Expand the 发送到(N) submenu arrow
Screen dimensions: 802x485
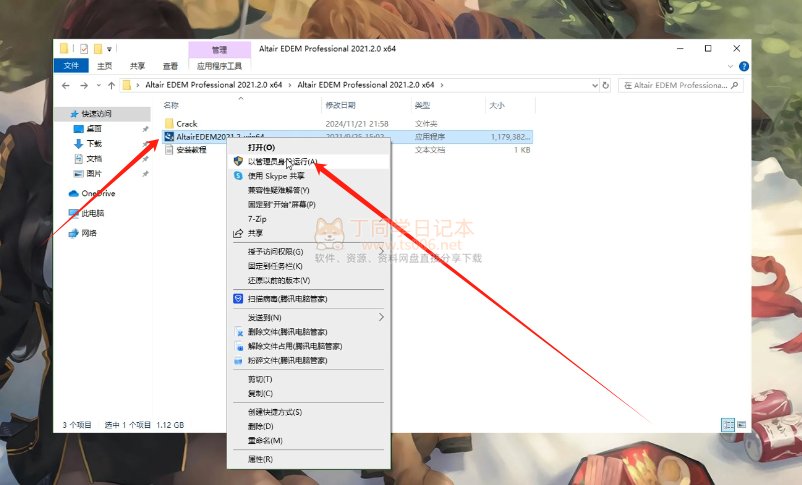381,317
